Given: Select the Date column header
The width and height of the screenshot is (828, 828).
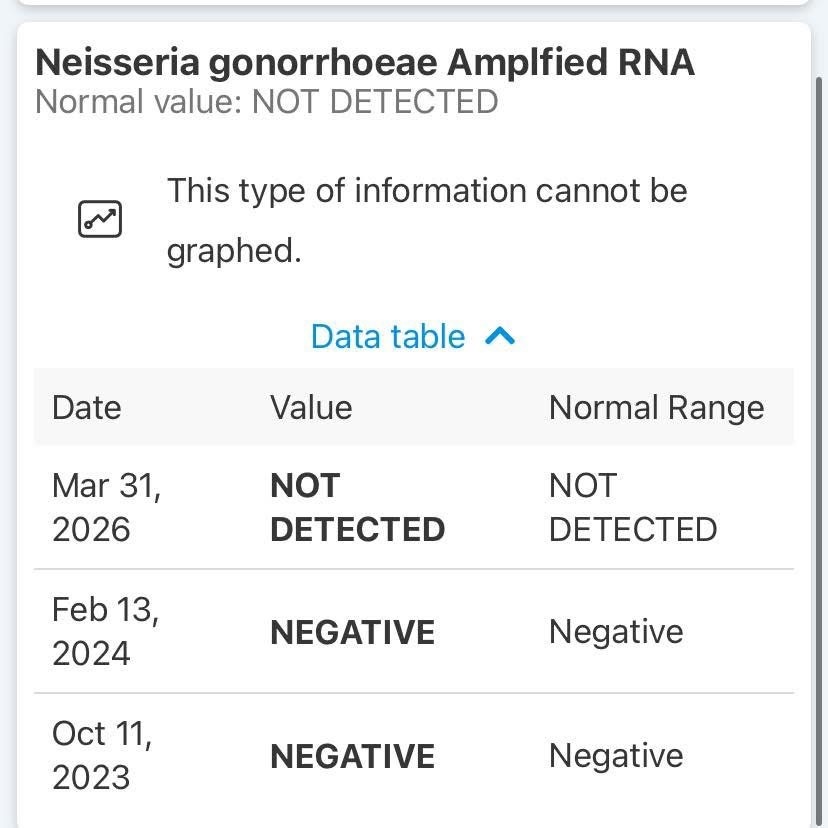Looking at the screenshot, I should (x=87, y=408).
